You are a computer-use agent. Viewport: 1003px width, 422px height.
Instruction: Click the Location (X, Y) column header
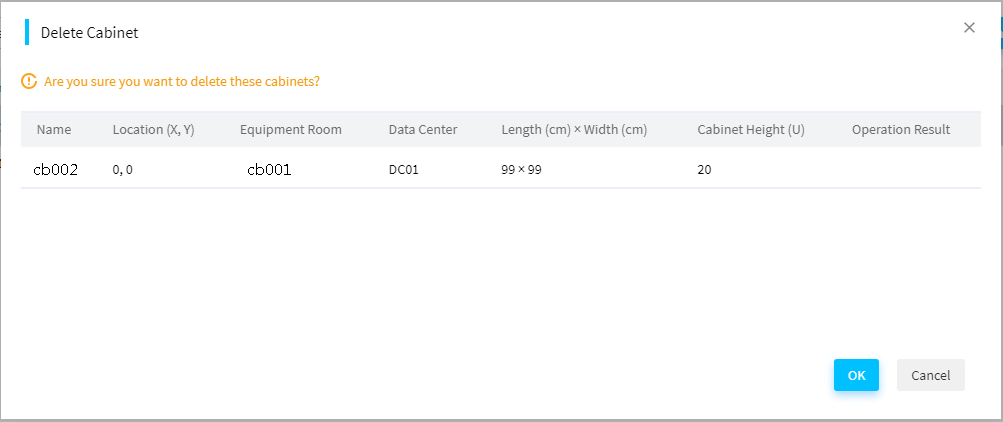click(x=154, y=130)
